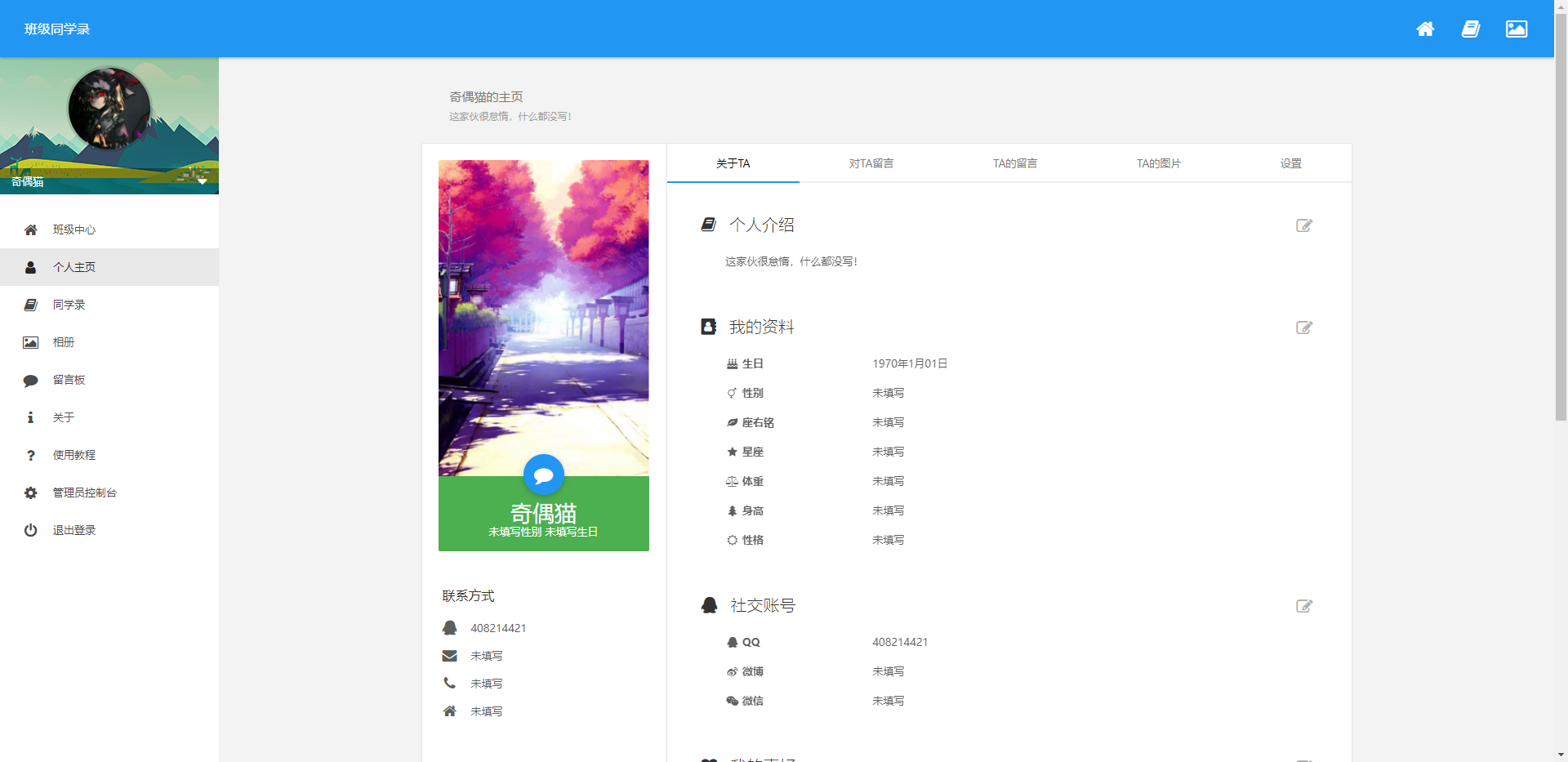Open the book icon in top bar
The width and height of the screenshot is (1568, 762).
[x=1471, y=29]
